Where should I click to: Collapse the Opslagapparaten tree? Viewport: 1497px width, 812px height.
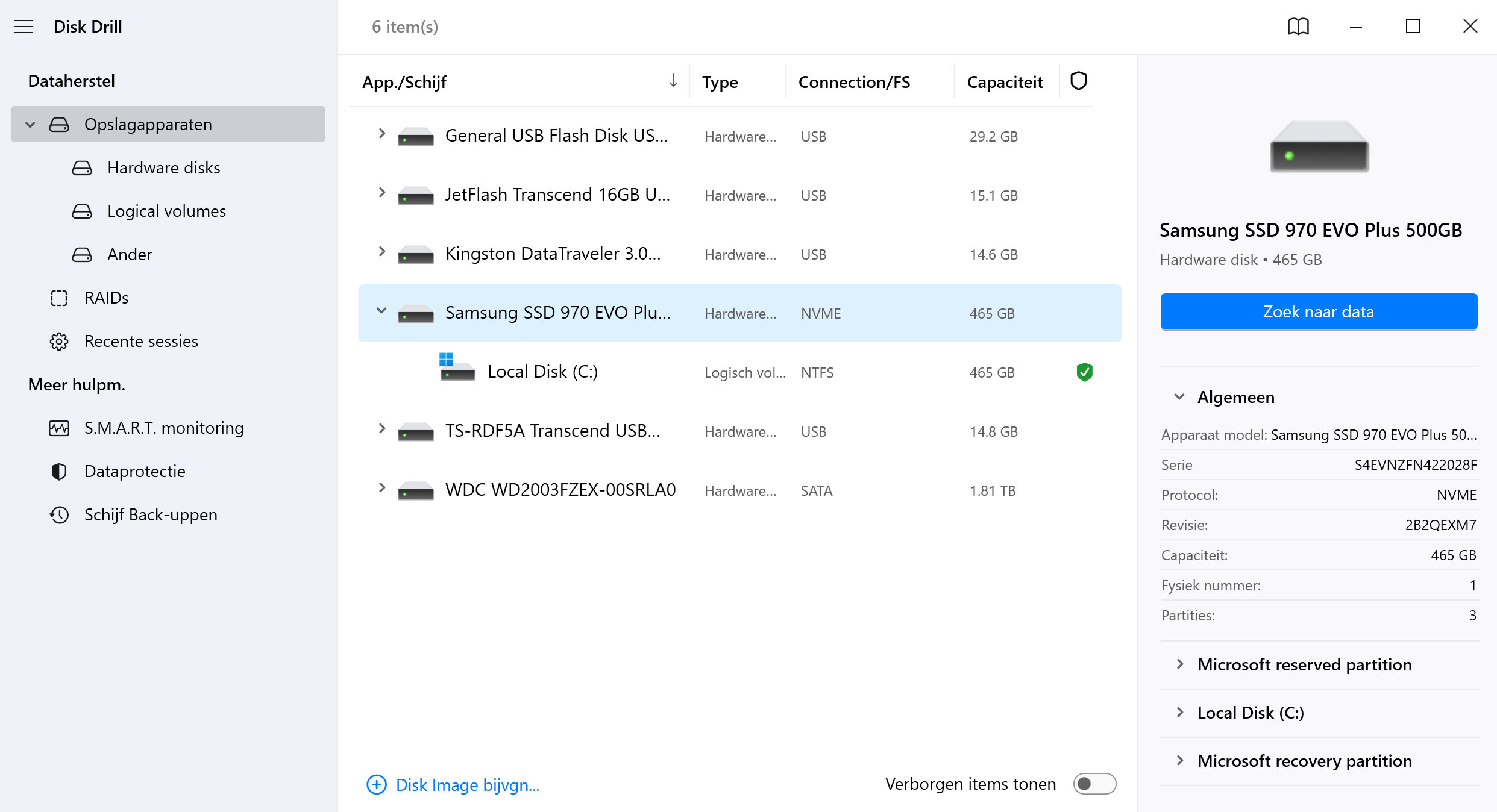click(30, 125)
